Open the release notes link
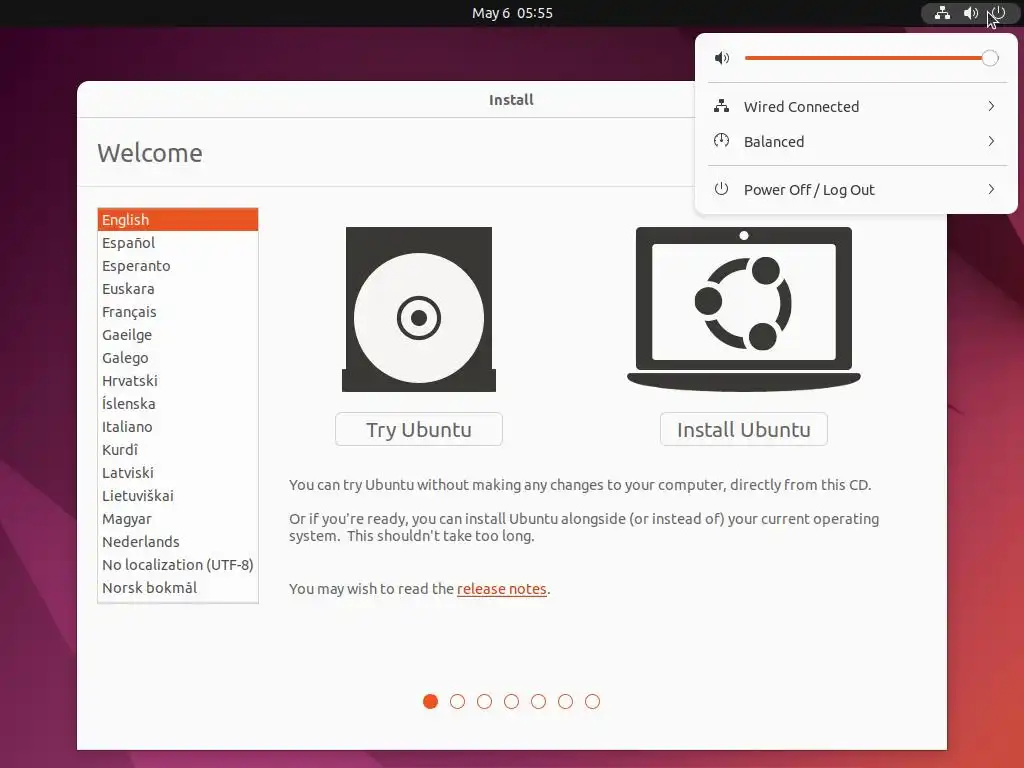 [502, 588]
